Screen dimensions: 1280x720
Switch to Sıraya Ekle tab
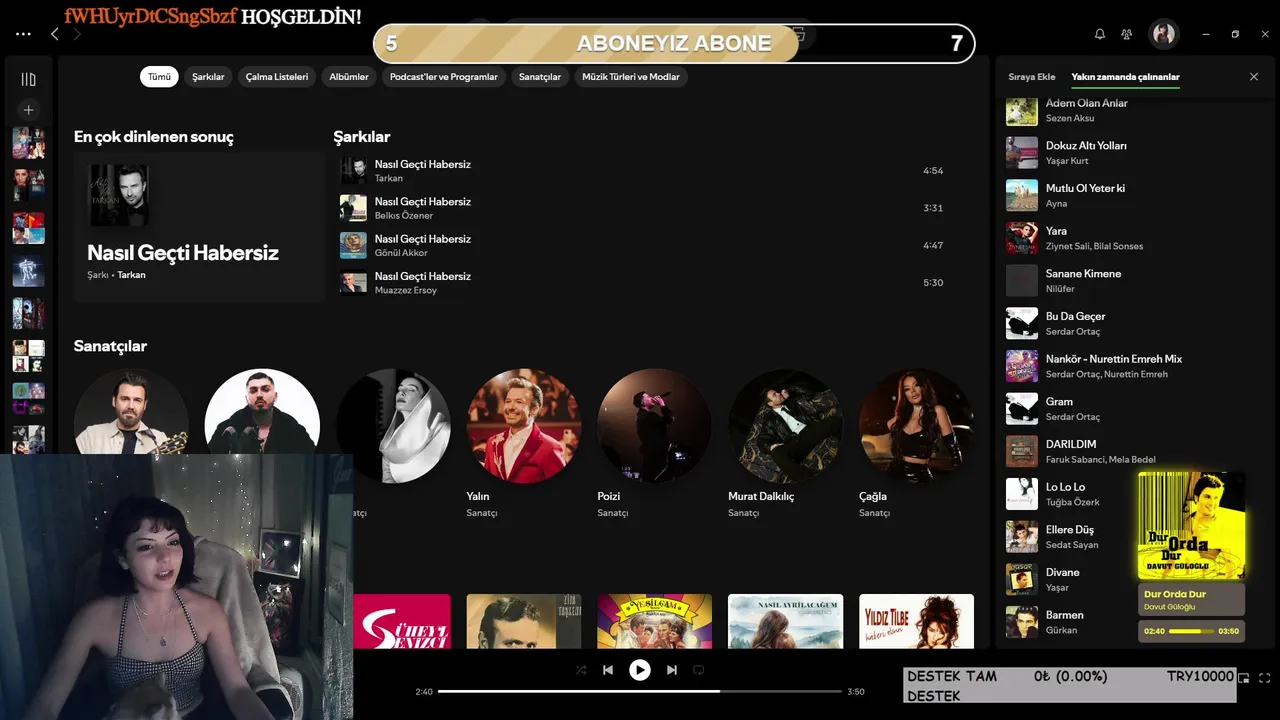[1032, 77]
